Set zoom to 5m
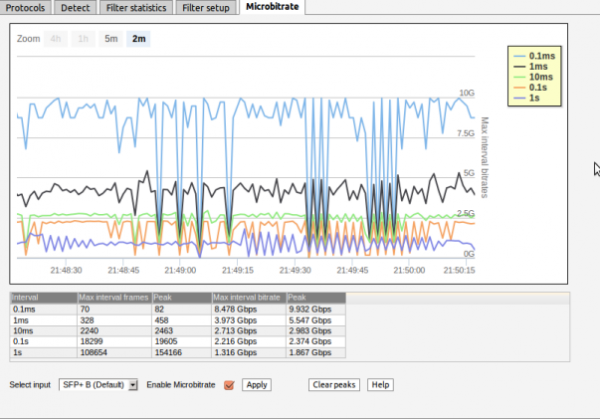 [111, 39]
